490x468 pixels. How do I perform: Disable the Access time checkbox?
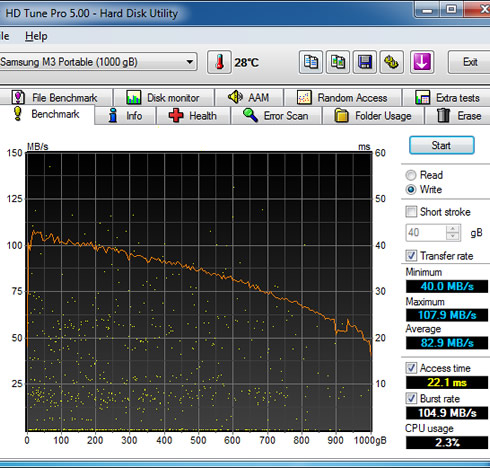pyautogui.click(x=411, y=368)
